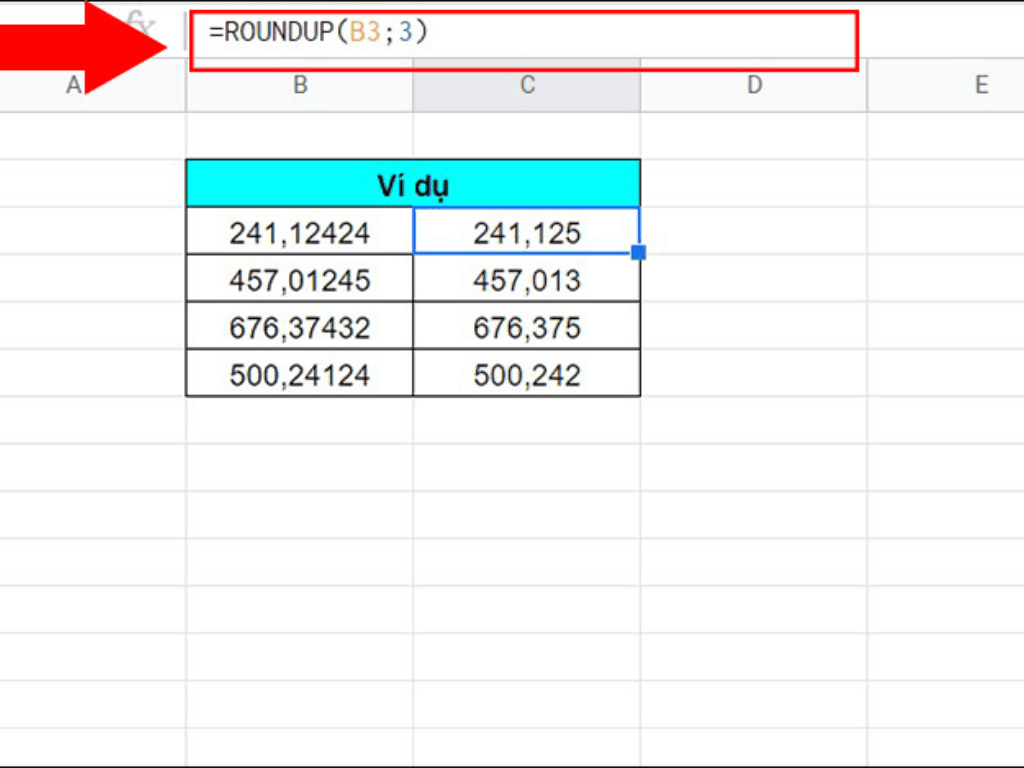This screenshot has width=1024, height=768.
Task: Click the fx function icon
Action: (140, 22)
